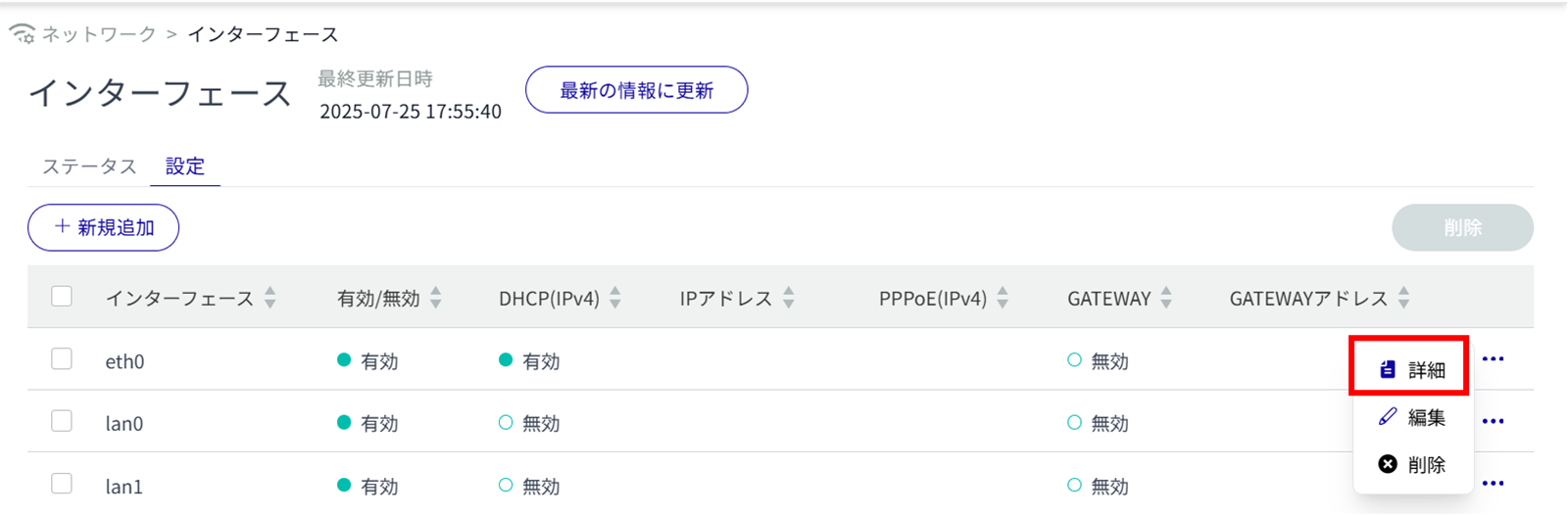The image size is (1568, 515).
Task: Open the three-dot menu for eth0
Action: [x=1493, y=359]
